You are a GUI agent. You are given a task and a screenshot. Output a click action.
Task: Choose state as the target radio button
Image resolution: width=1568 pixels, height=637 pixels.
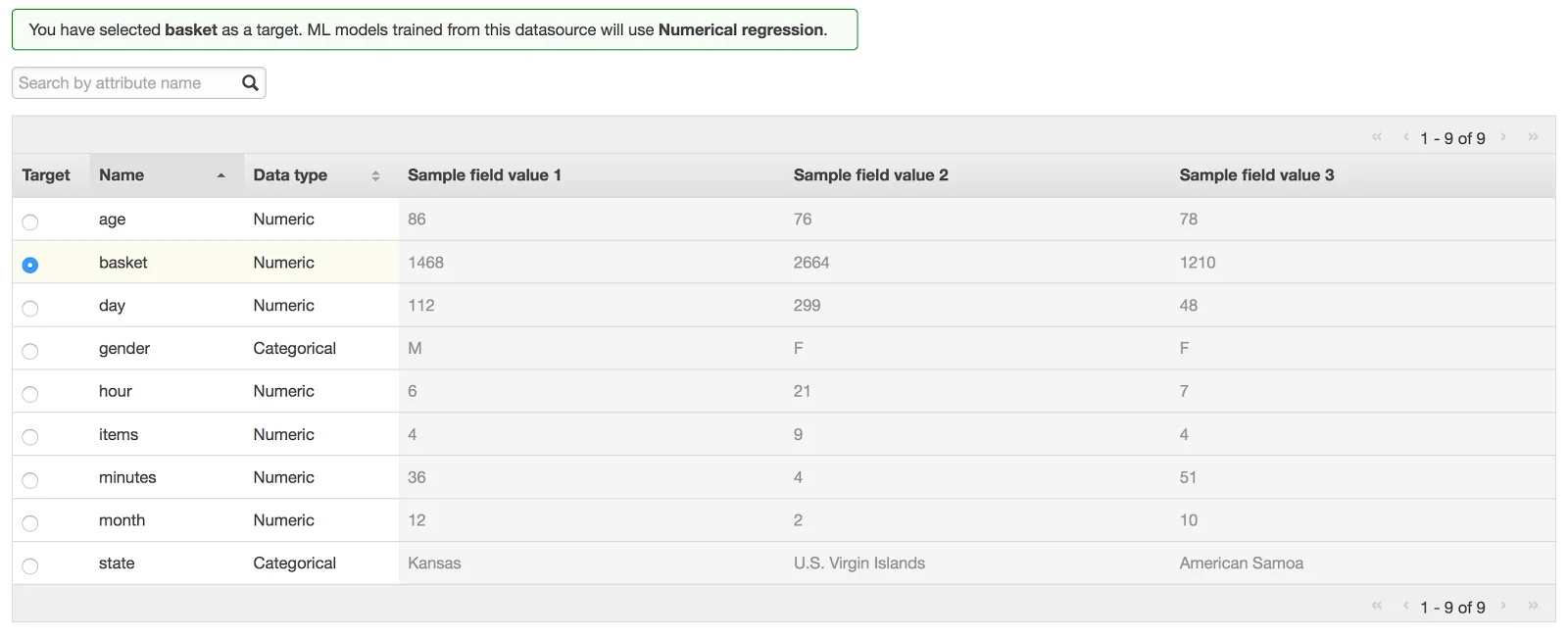(x=30, y=565)
